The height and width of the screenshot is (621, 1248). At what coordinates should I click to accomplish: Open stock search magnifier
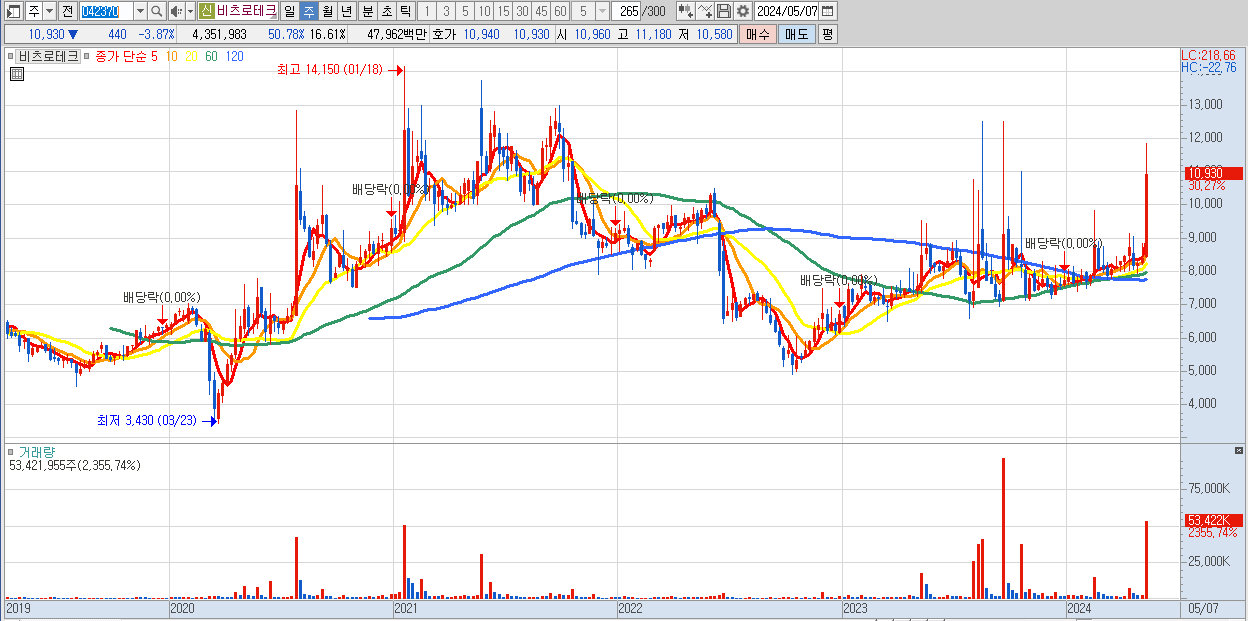pos(157,11)
